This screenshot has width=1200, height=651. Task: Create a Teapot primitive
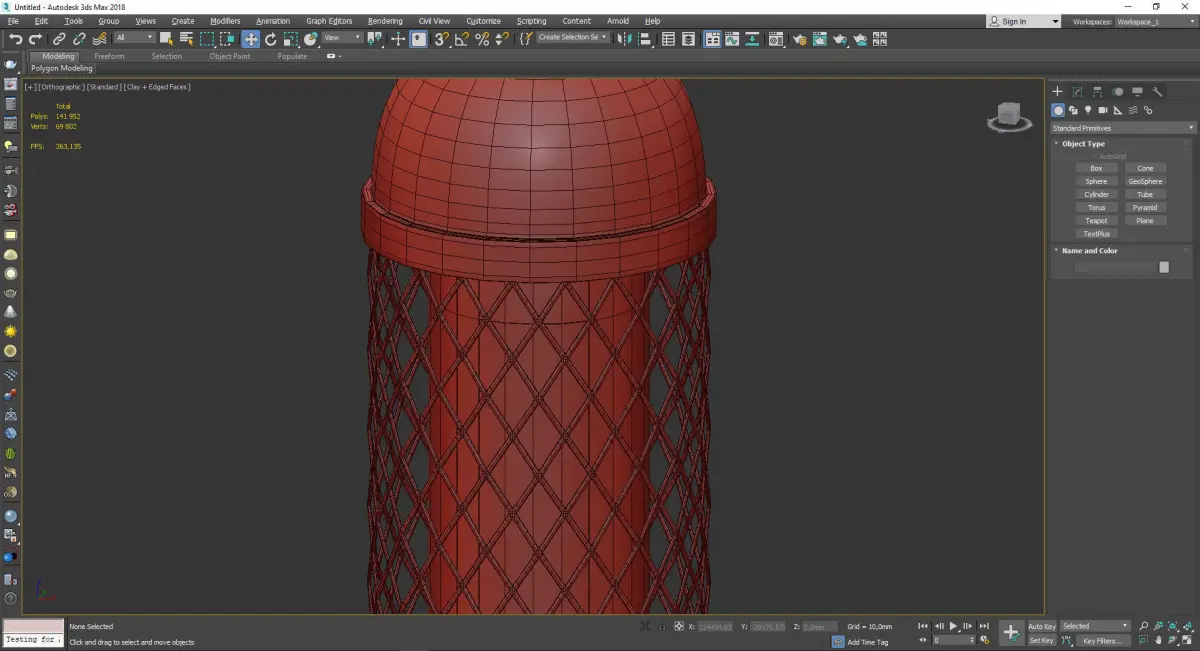pyautogui.click(x=1096, y=220)
